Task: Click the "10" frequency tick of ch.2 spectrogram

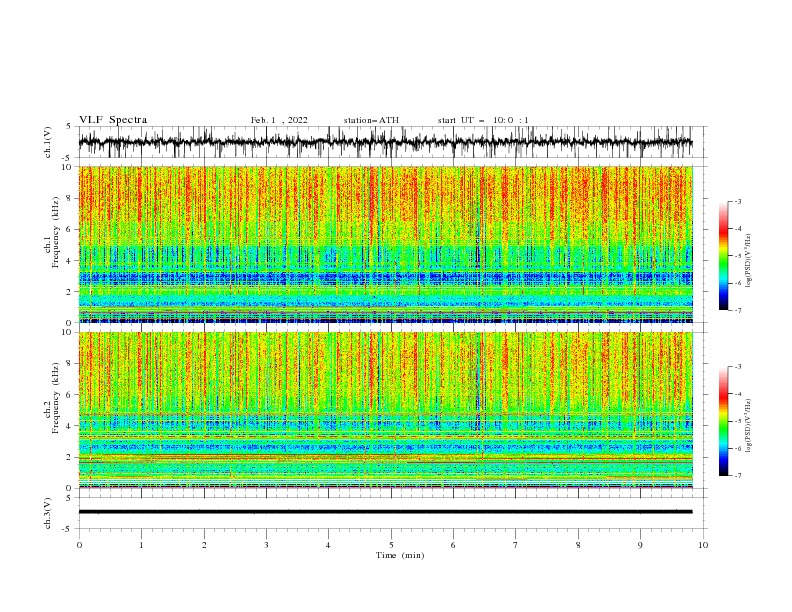Action: pos(68,332)
